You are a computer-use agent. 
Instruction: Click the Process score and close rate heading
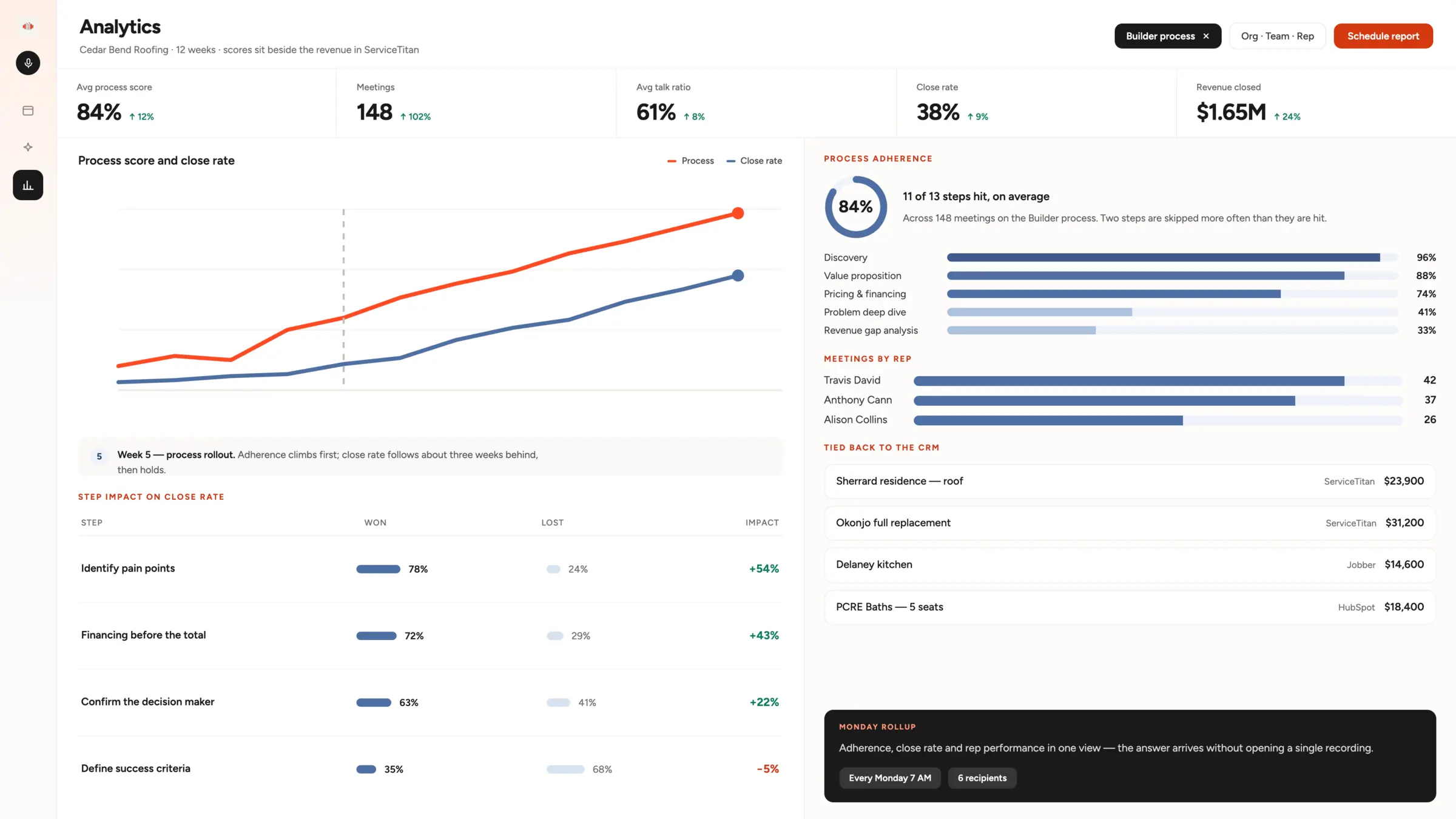157,161
